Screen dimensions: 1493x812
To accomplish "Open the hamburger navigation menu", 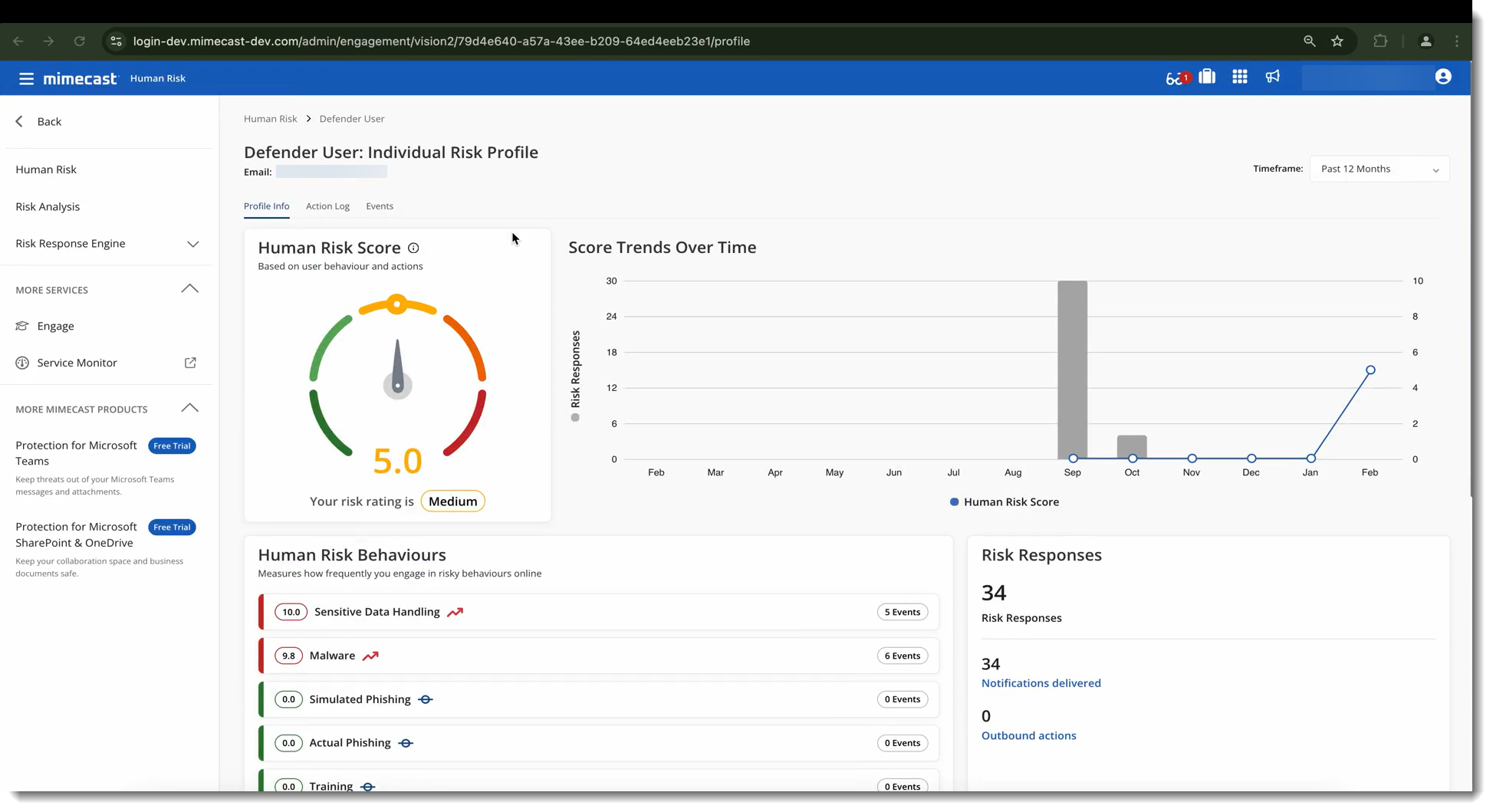I will coord(26,79).
